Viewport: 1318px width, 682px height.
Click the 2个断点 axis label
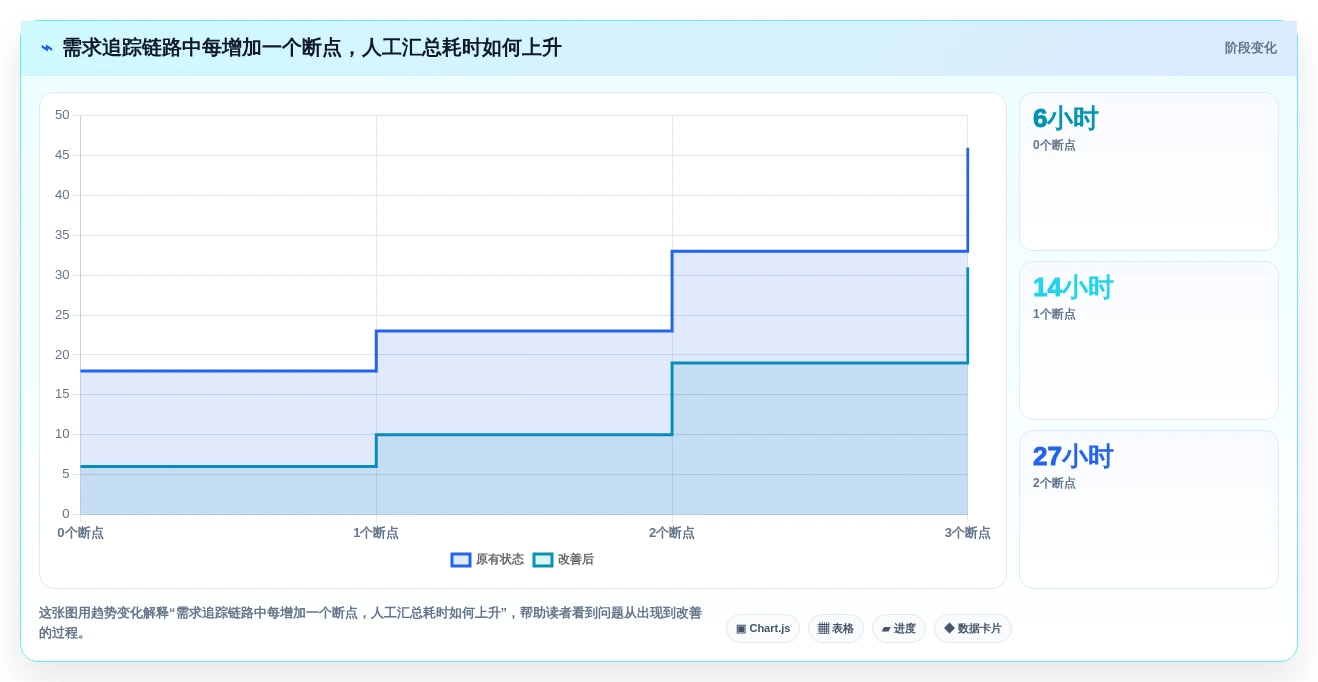tap(672, 533)
